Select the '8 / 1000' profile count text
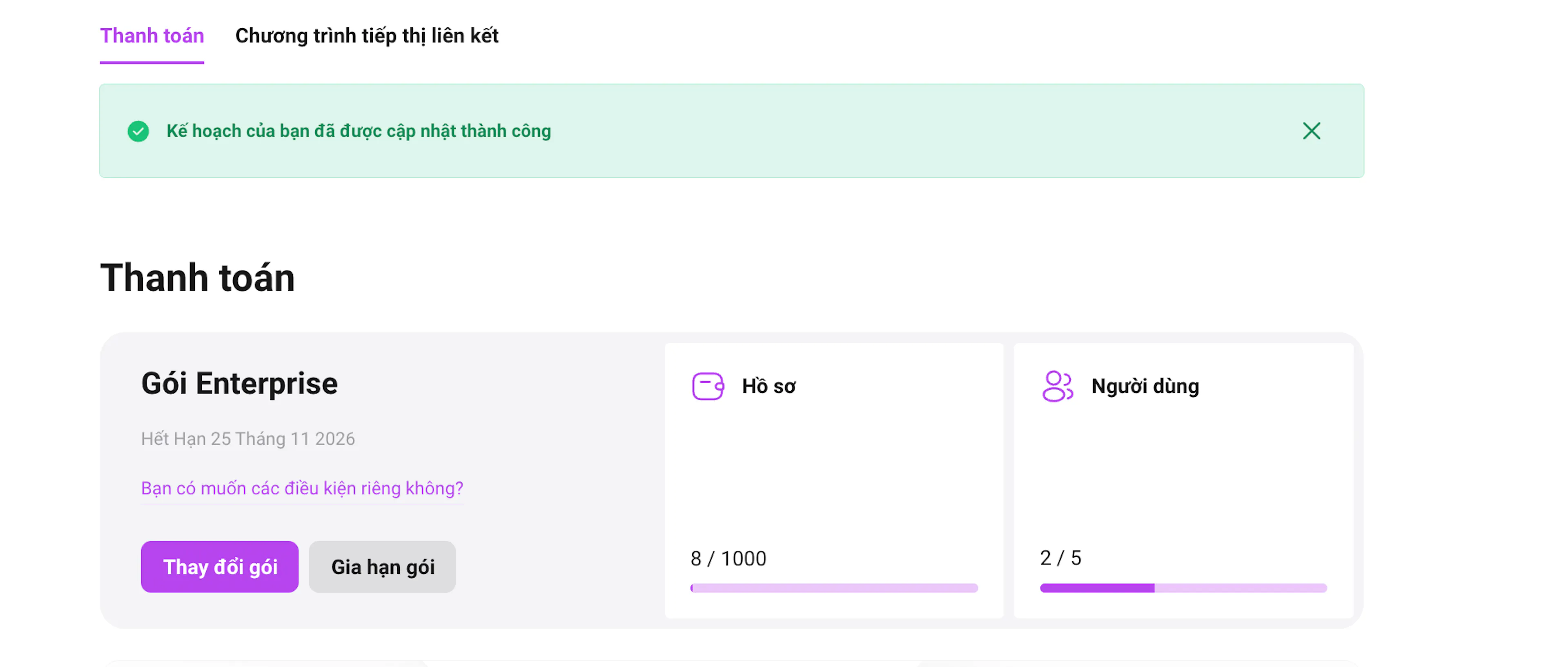1568x667 pixels. pyautogui.click(x=728, y=558)
